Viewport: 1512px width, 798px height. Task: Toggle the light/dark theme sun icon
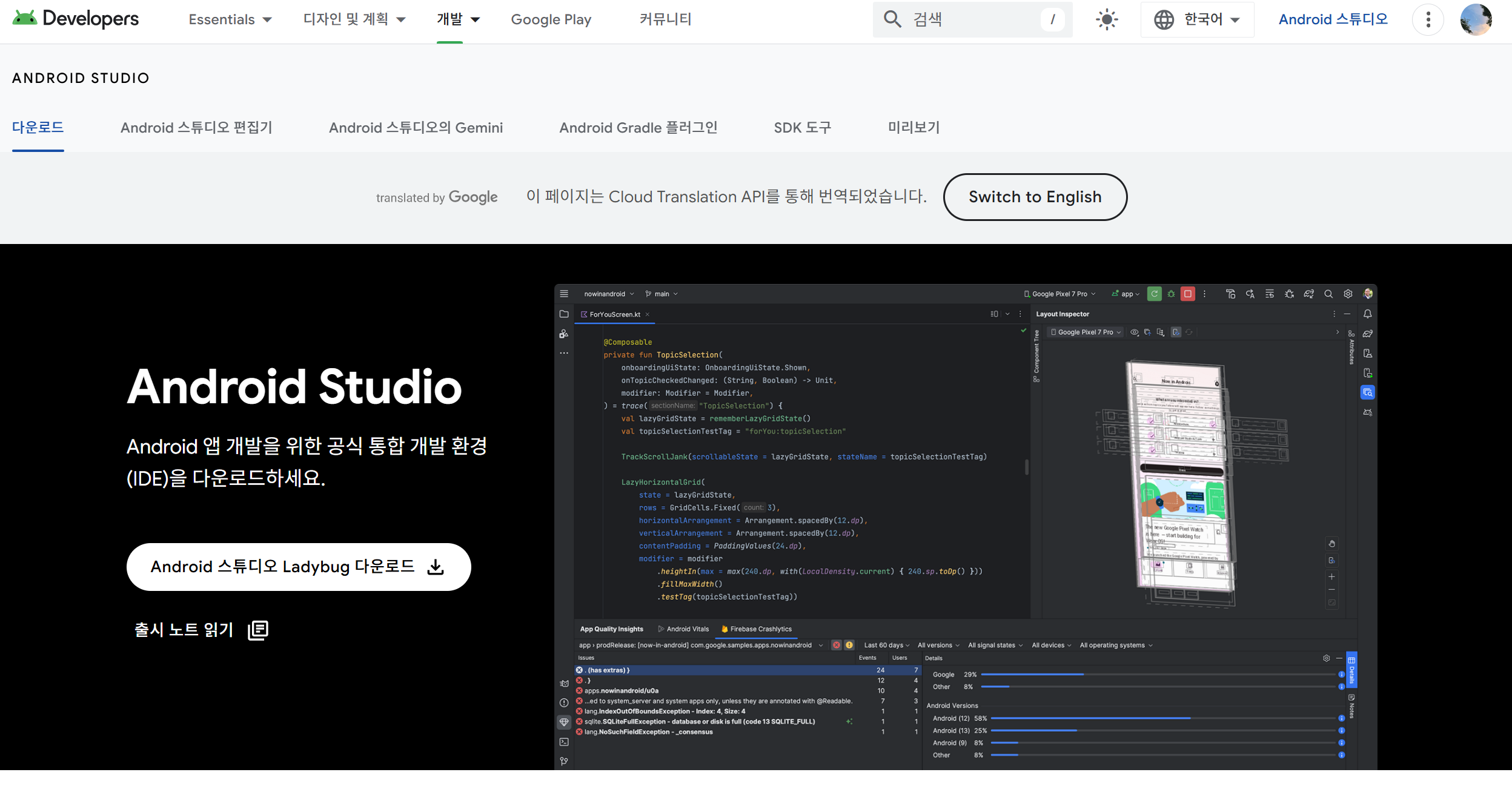[1106, 19]
